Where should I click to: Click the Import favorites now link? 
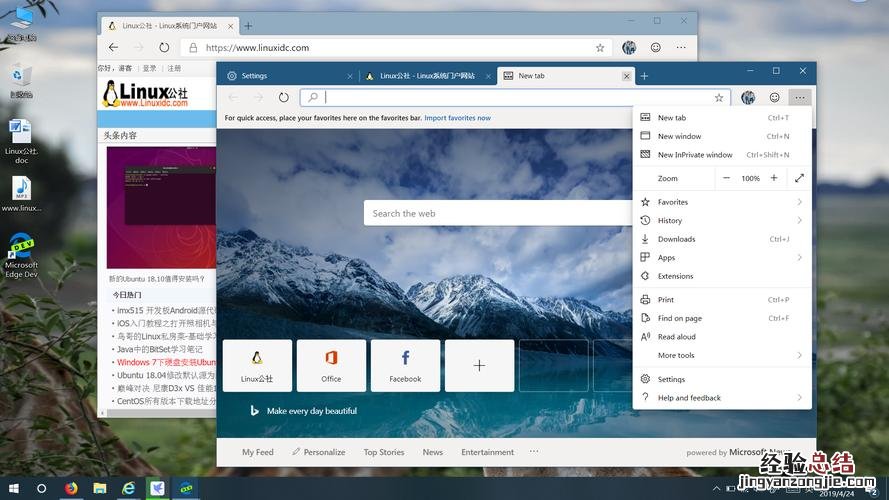point(457,118)
